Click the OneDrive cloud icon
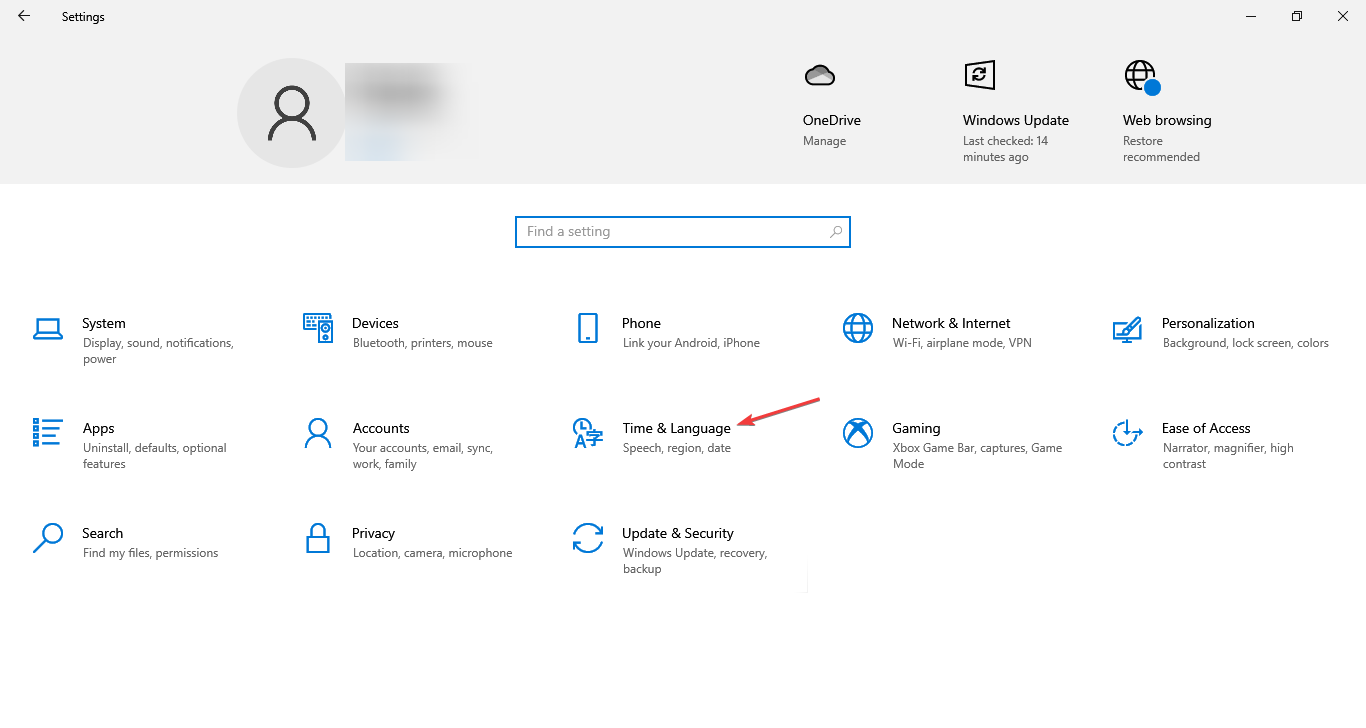The image size is (1366, 728). [820, 75]
